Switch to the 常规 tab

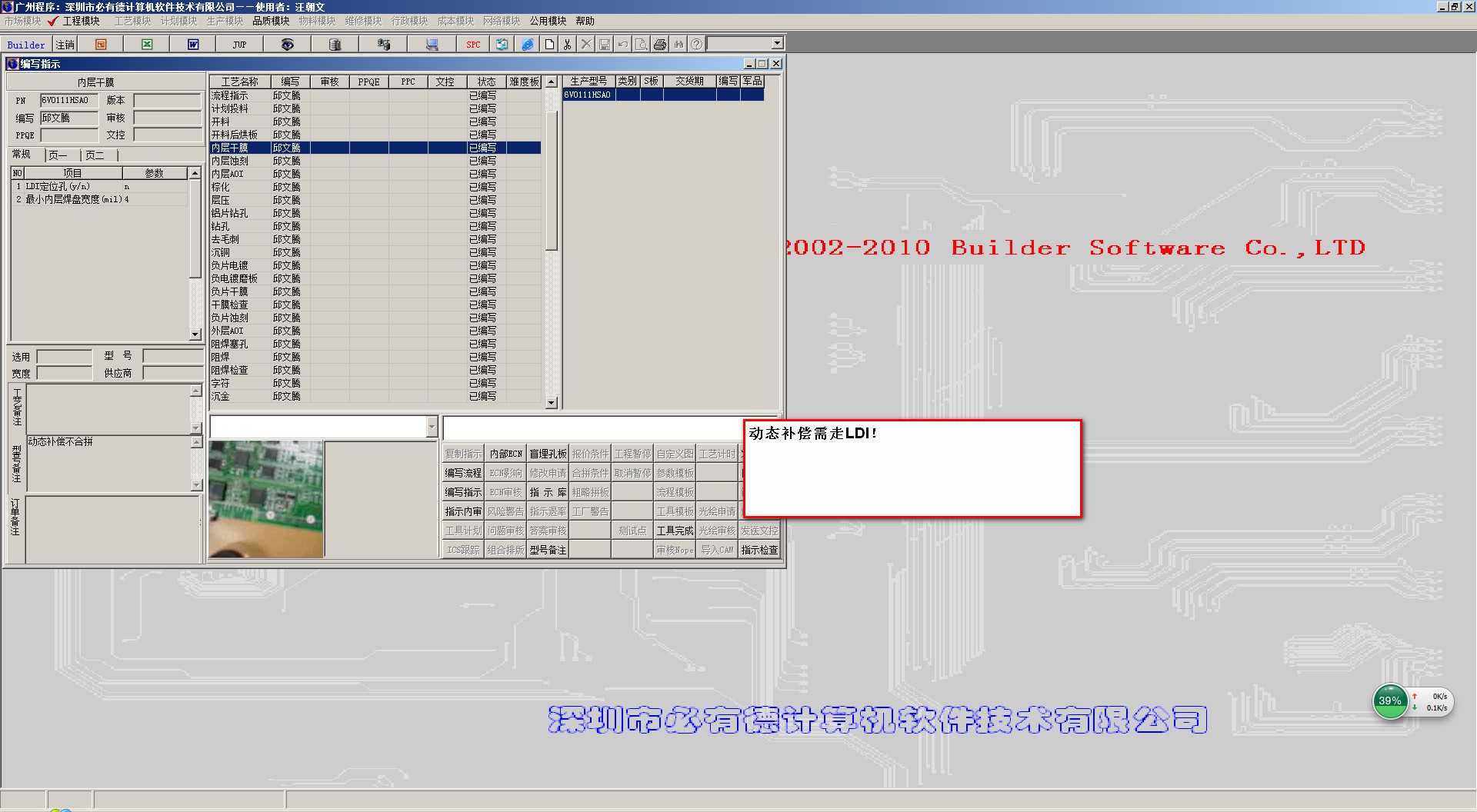(22, 155)
